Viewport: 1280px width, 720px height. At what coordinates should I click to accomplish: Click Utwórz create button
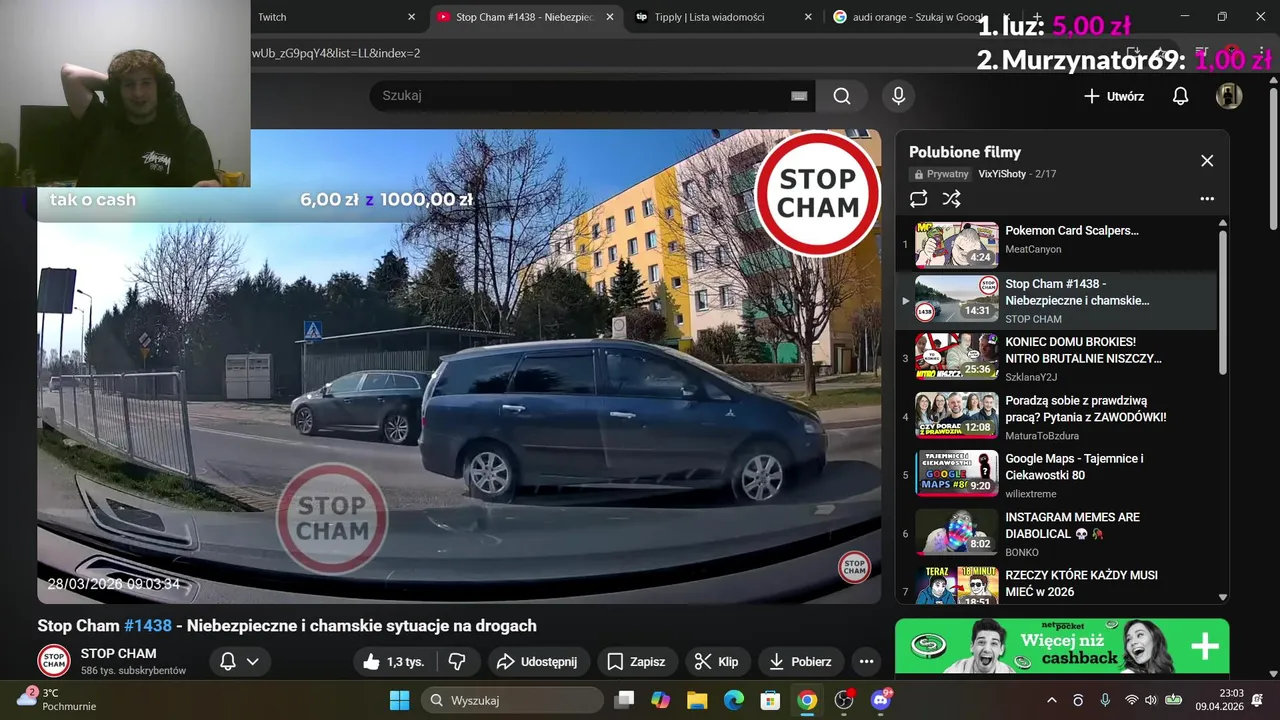click(1114, 96)
